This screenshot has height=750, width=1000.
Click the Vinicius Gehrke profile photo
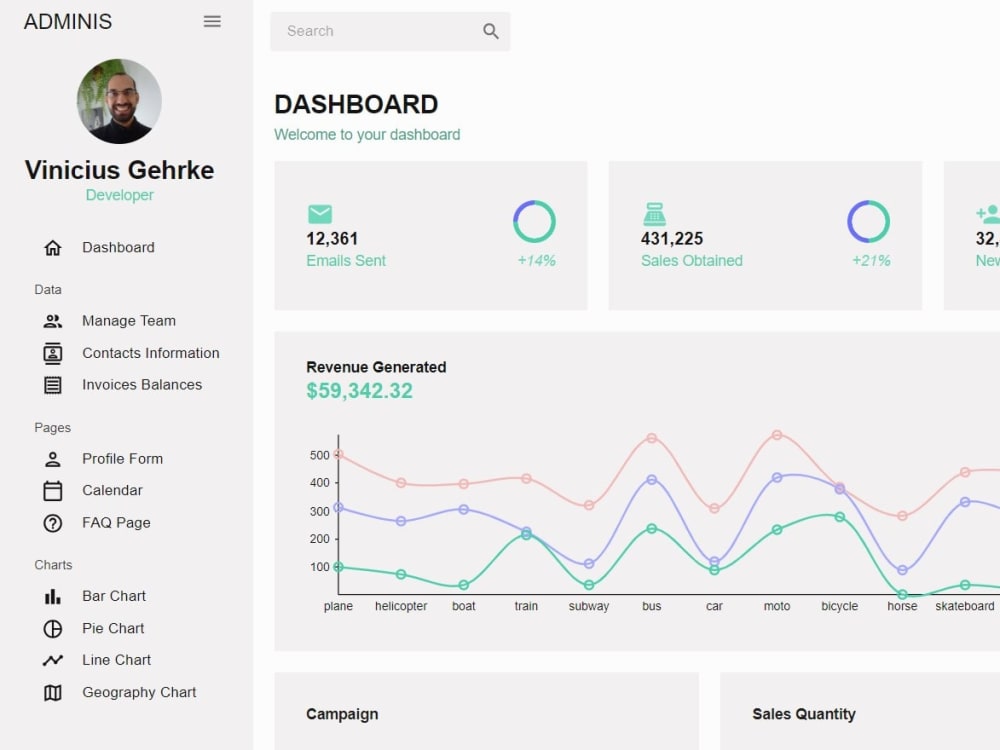tap(118, 101)
